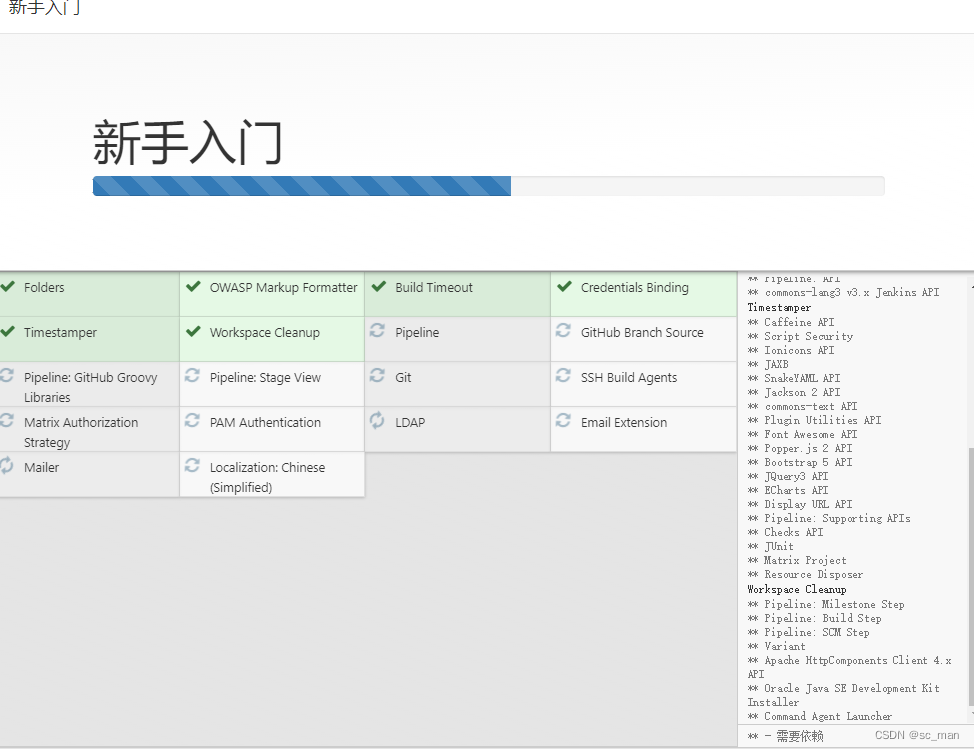This screenshot has width=974, height=750.
Task: Click the bold Timestamper line in the log
Action: click(779, 307)
